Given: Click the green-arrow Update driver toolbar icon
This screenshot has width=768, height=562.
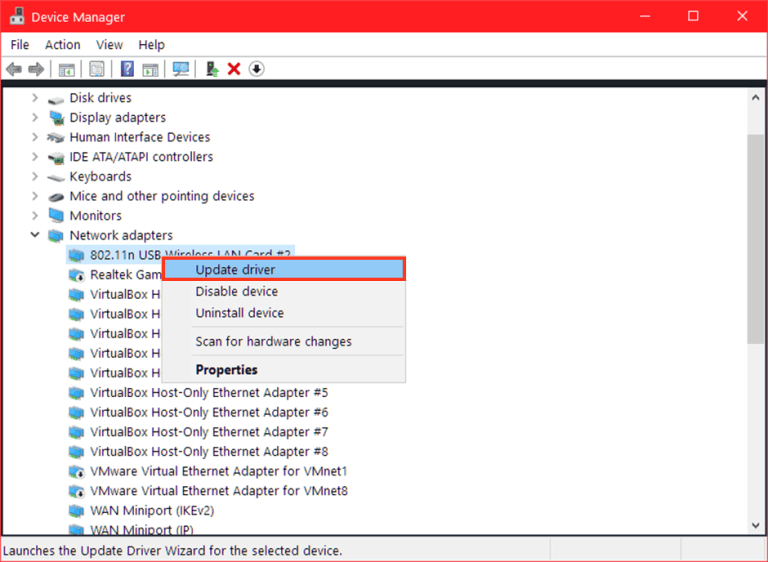Looking at the screenshot, I should (212, 69).
